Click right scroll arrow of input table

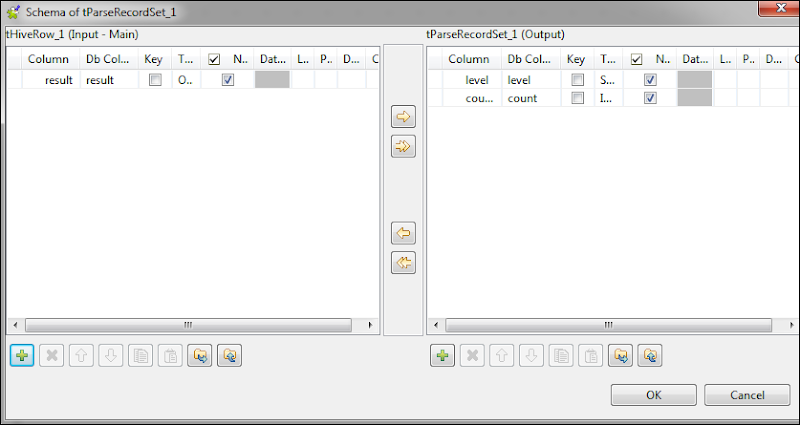[x=370, y=325]
